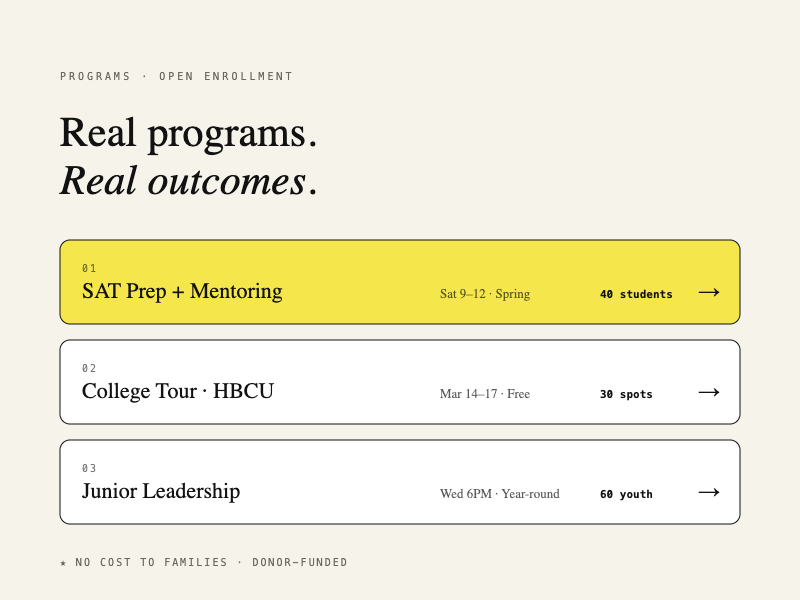Click the arrow on College Tour card
This screenshot has width=800, height=600.
click(x=708, y=392)
